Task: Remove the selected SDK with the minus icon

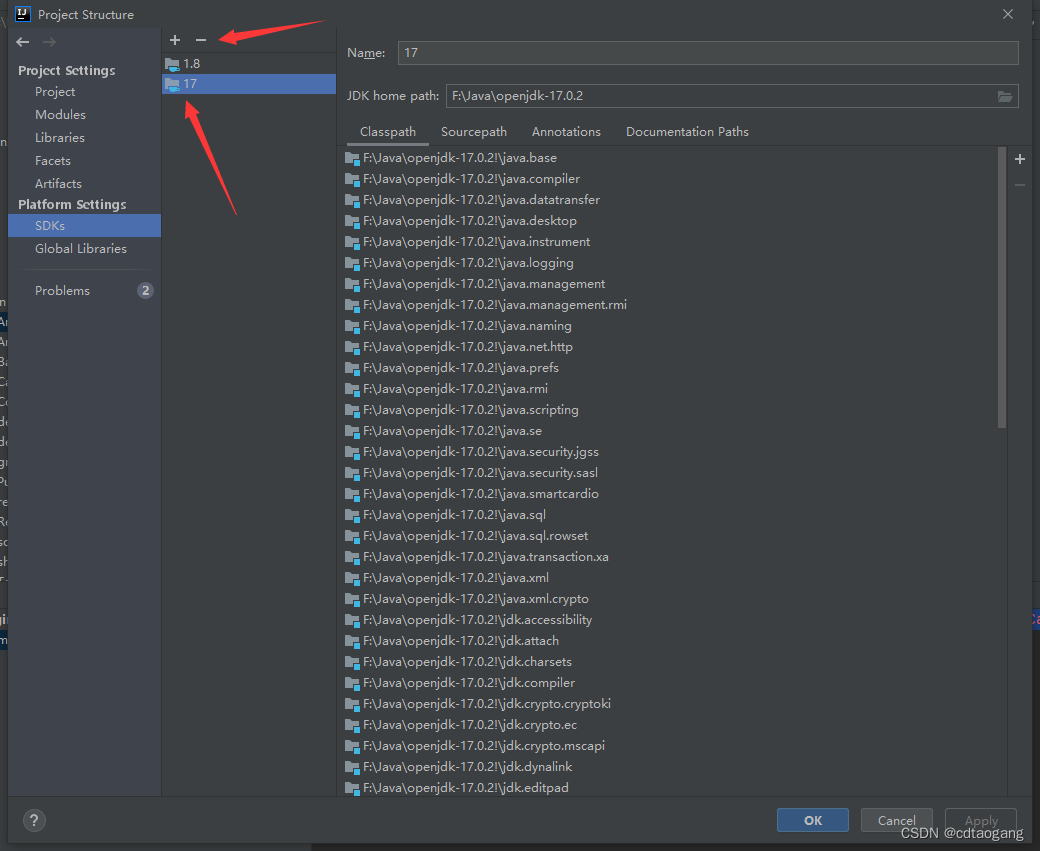Action: [x=201, y=40]
